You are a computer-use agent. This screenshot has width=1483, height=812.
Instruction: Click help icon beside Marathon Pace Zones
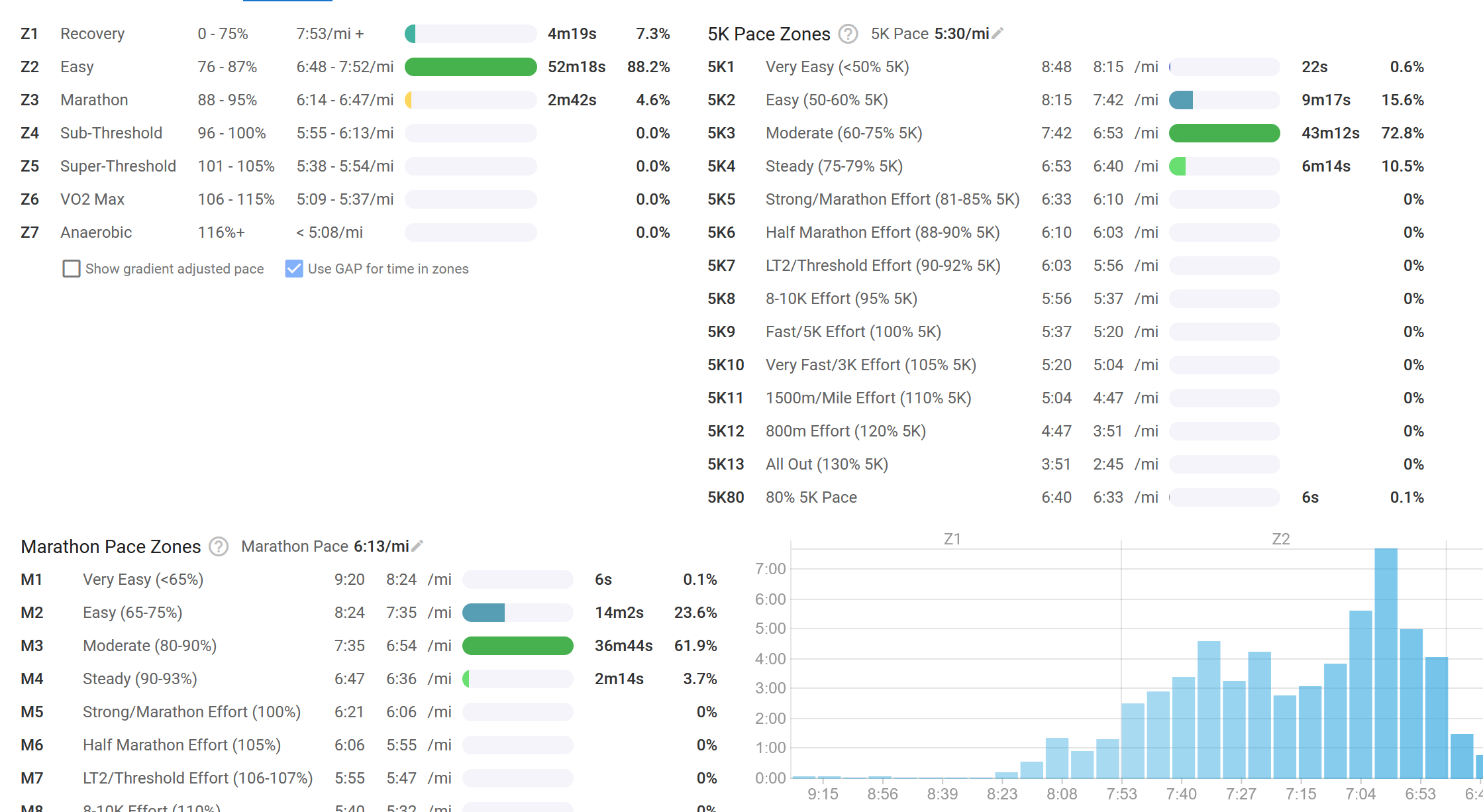(219, 546)
